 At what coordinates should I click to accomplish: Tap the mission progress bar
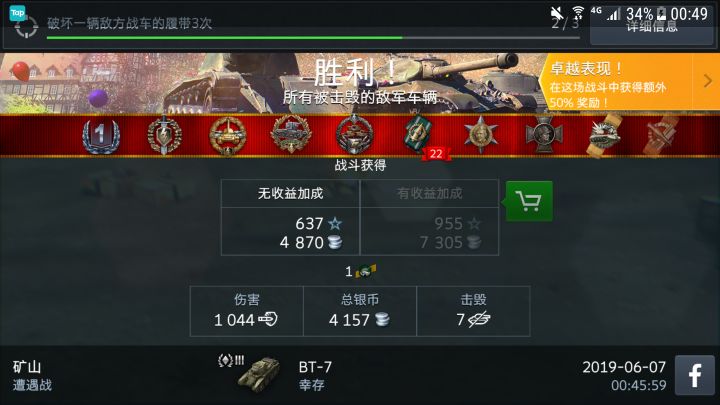click(x=313, y=38)
